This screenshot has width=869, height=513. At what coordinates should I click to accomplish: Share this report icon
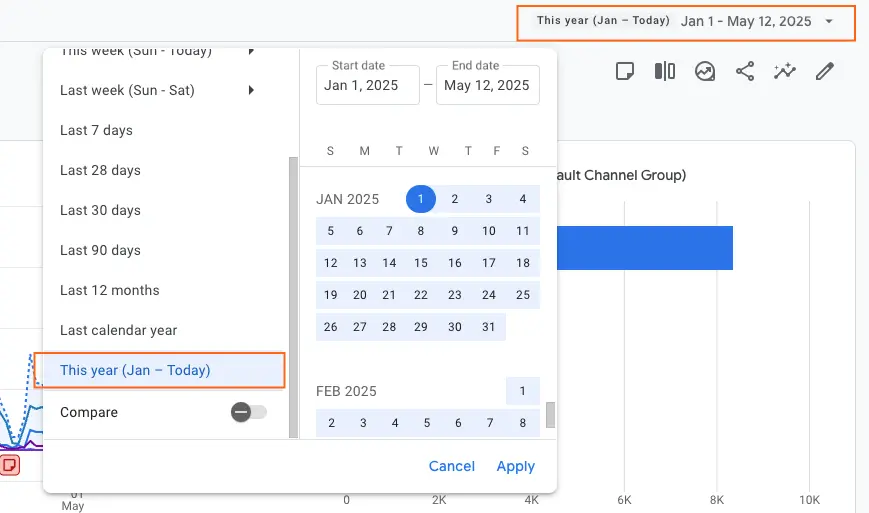pyautogui.click(x=745, y=71)
